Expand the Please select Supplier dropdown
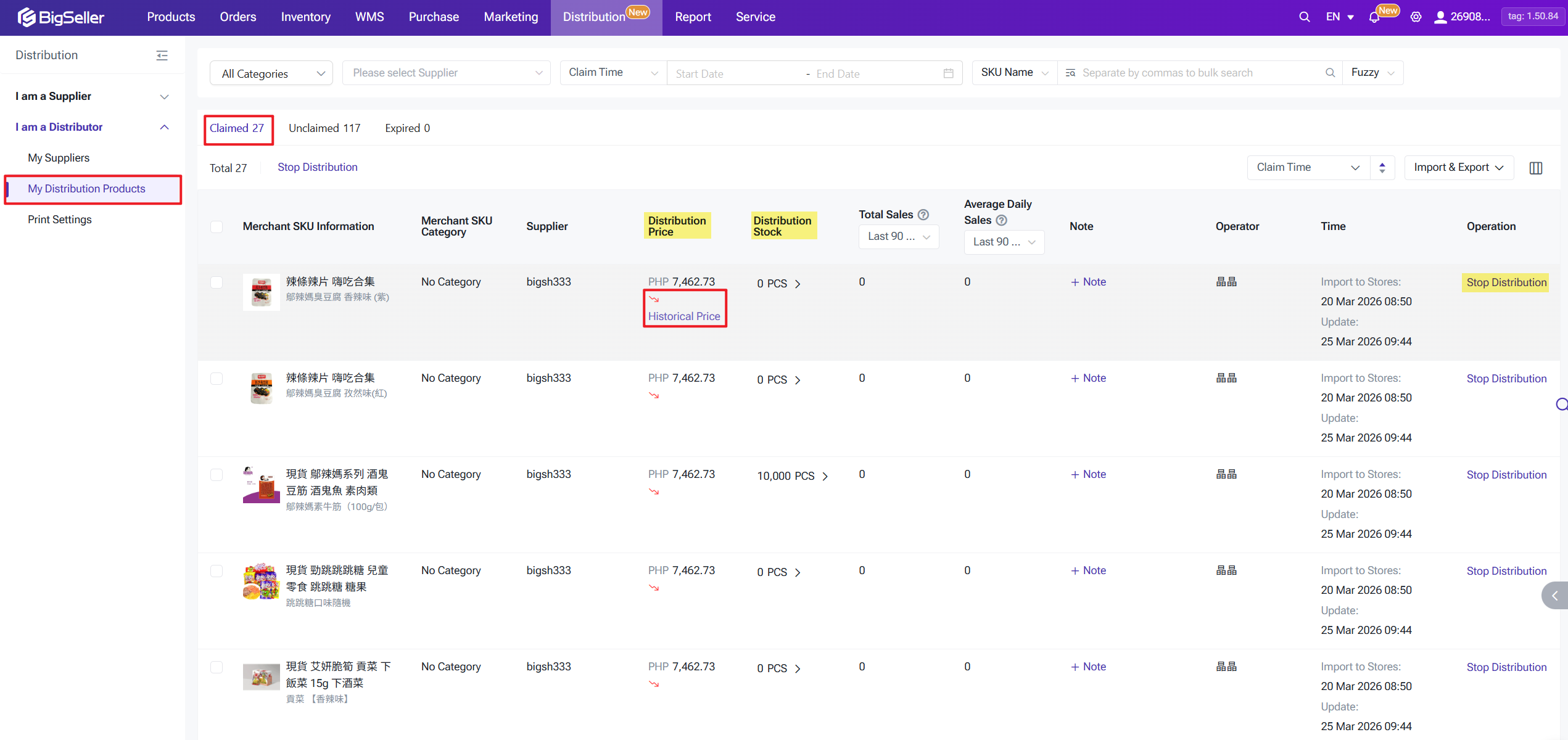 pos(446,73)
